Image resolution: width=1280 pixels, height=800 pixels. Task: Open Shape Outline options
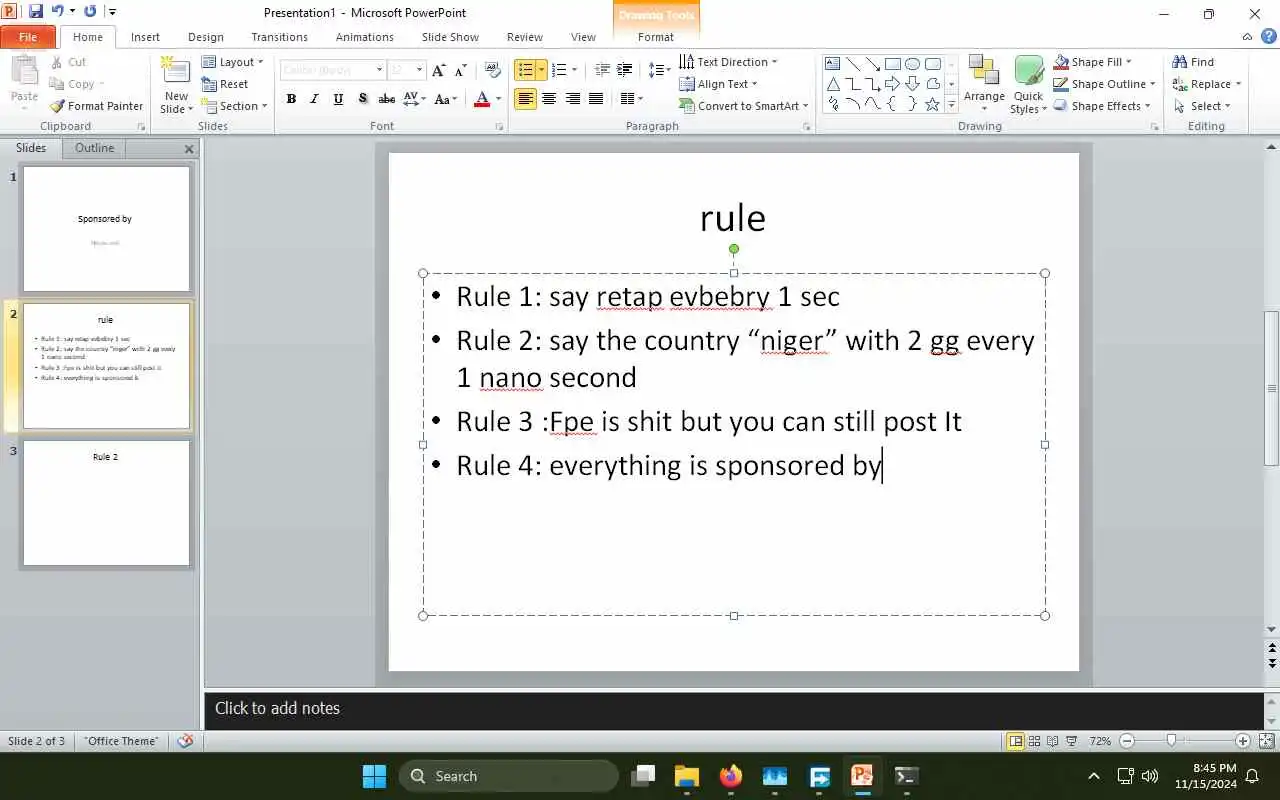(1105, 84)
